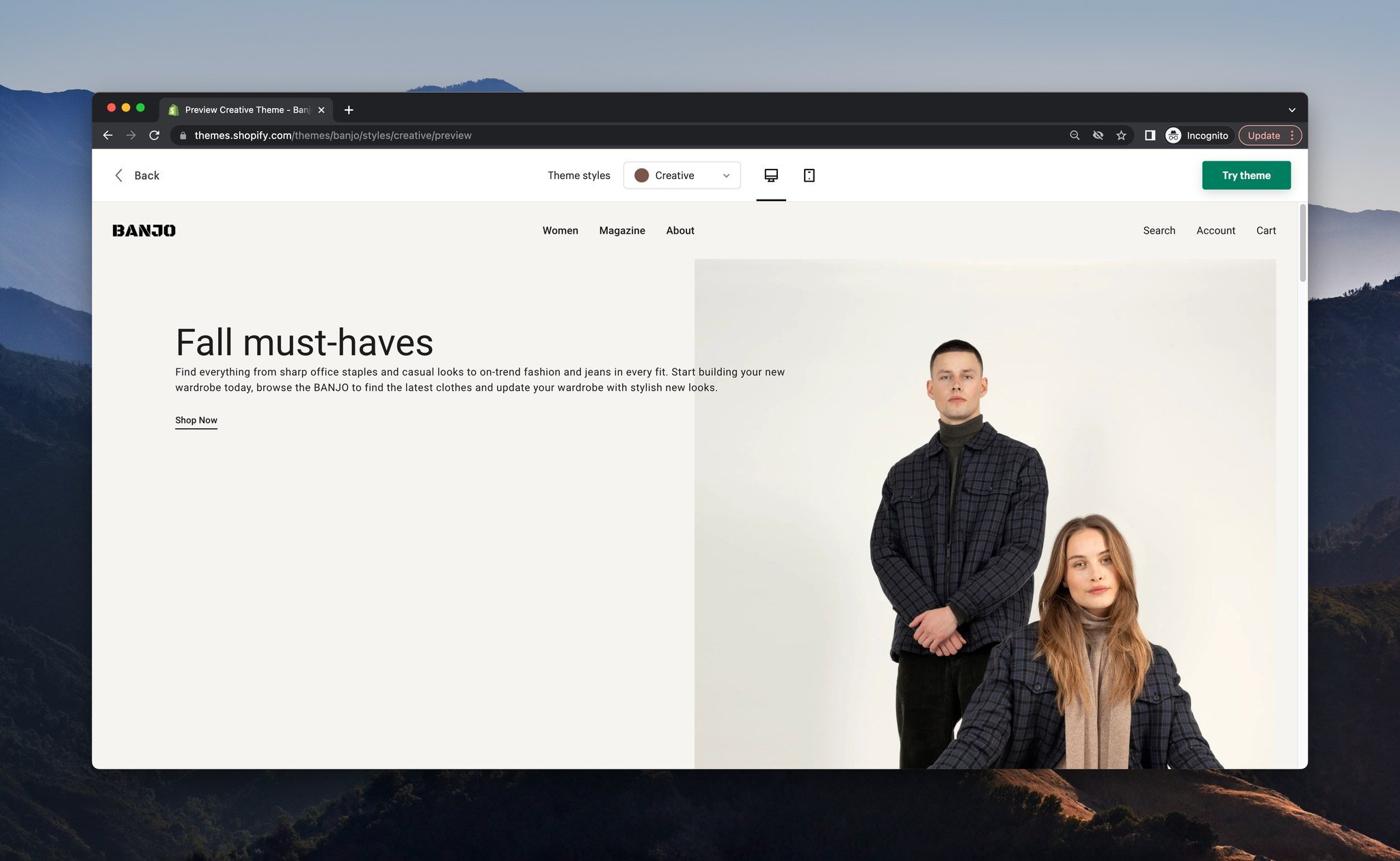Click the chevron at the window's top-right
This screenshot has width=1400, height=861.
click(1292, 109)
